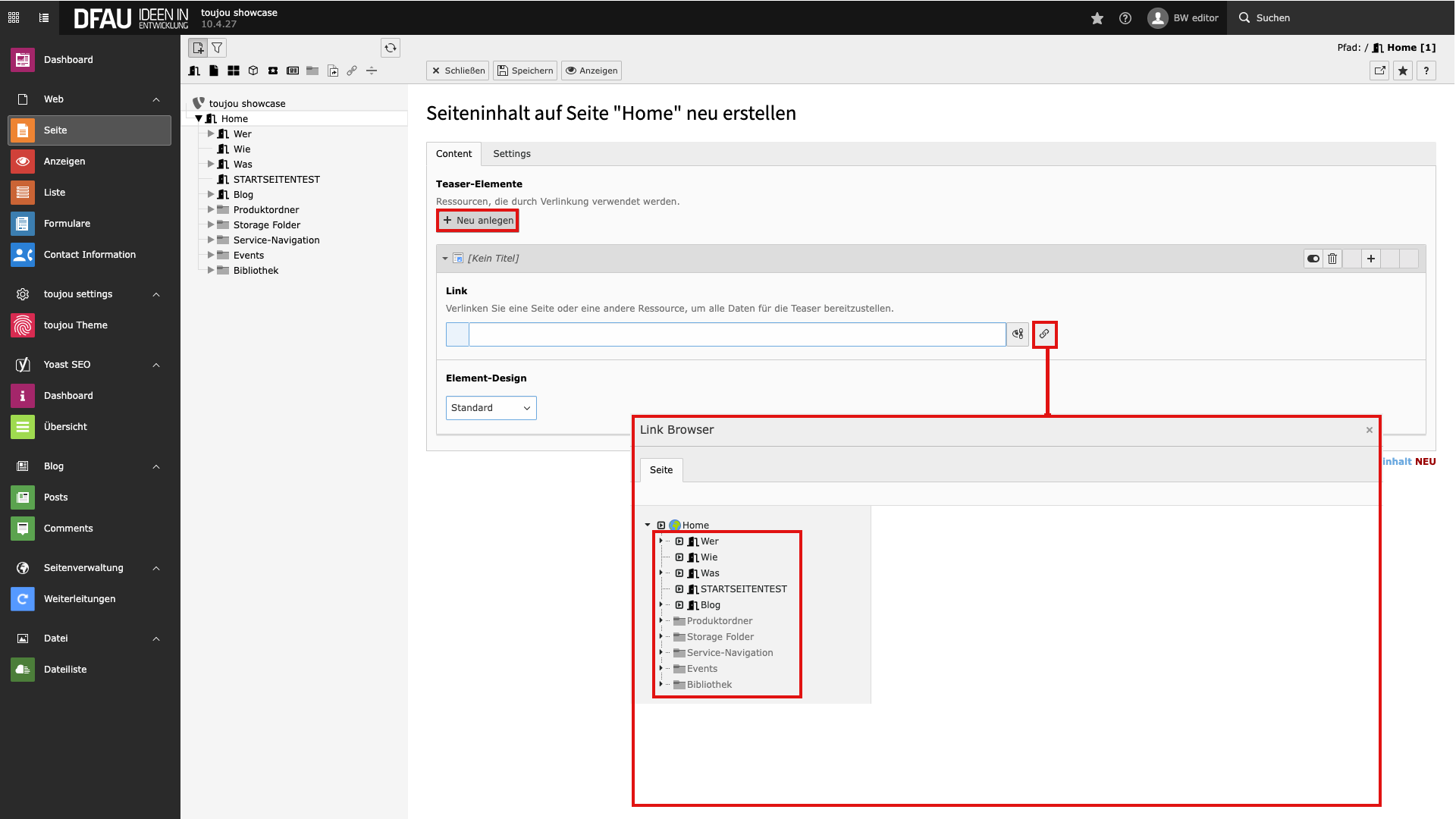This screenshot has width=1456, height=819.
Task: Delete the teaser element via trash icon
Action: point(1332,259)
